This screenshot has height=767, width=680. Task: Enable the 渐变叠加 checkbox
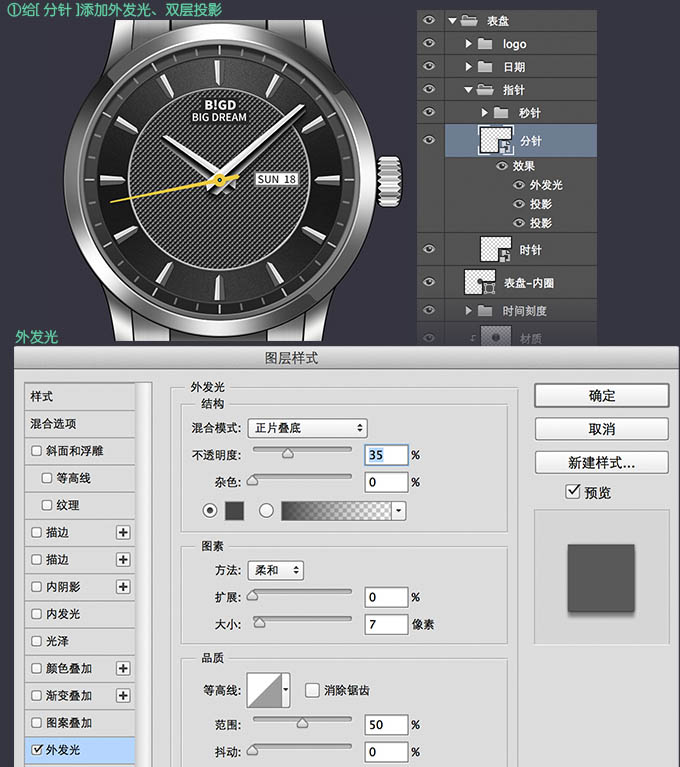(x=36, y=695)
